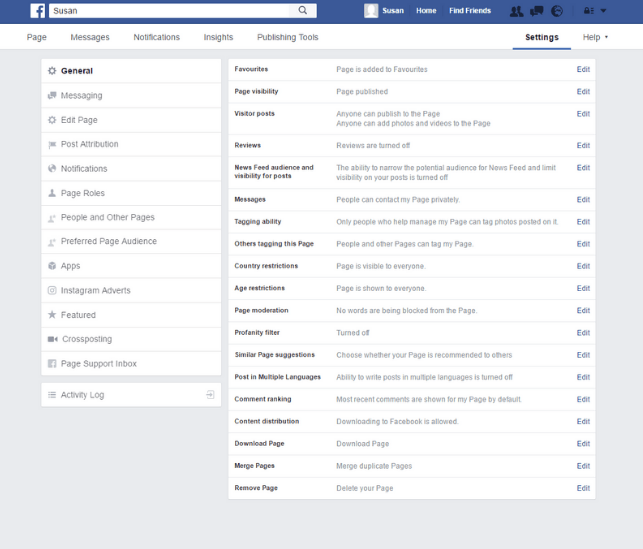Click the search magnifier icon
Viewport: 643px width, 549px height.
coord(303,11)
